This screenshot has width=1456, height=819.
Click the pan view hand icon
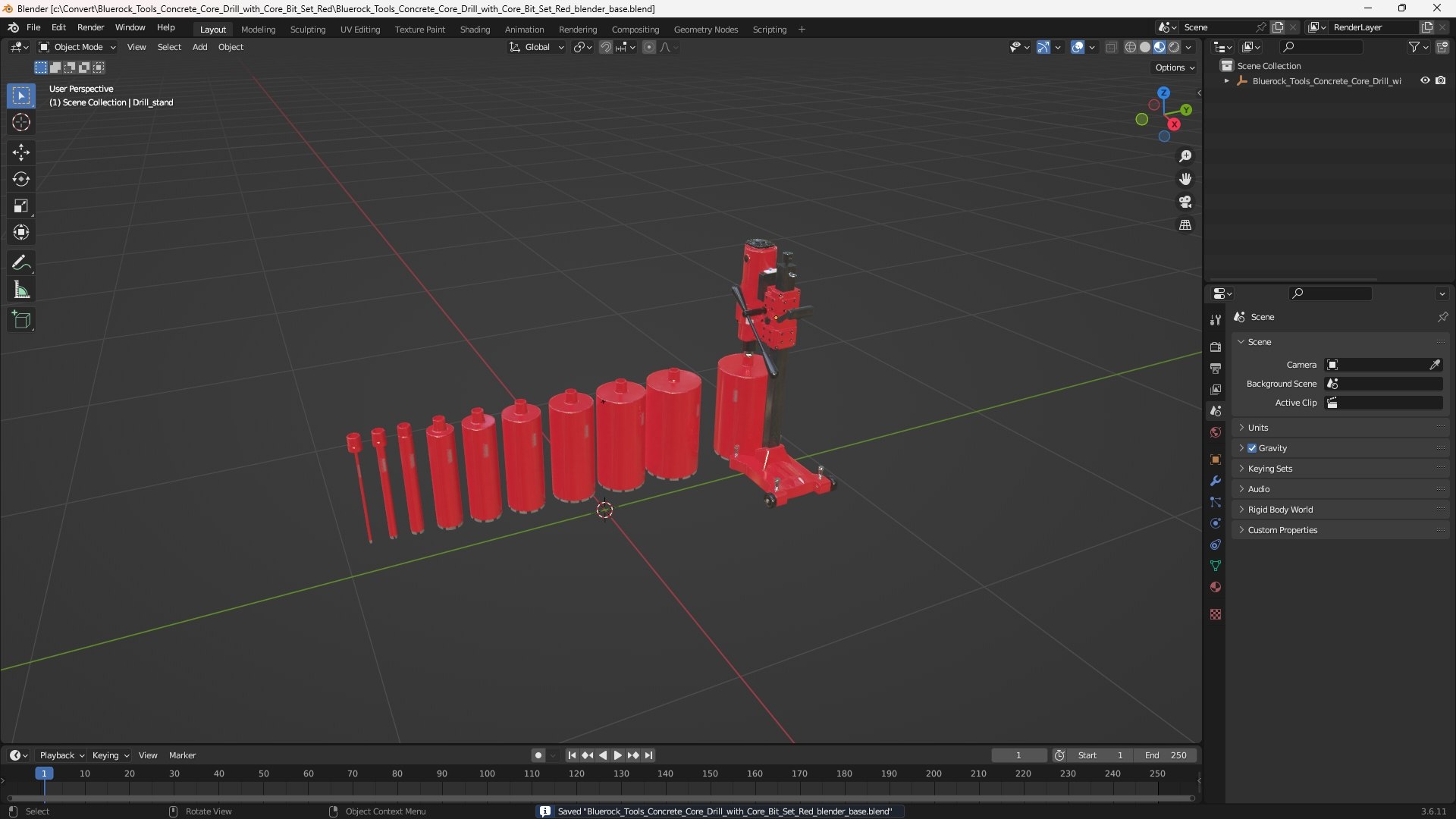[1185, 179]
